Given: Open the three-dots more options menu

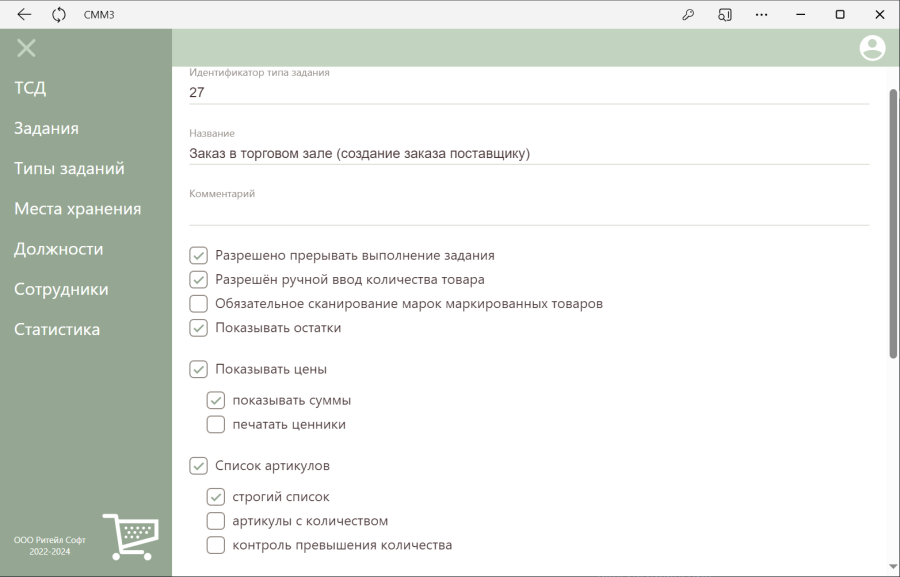Looking at the screenshot, I should click(x=762, y=14).
